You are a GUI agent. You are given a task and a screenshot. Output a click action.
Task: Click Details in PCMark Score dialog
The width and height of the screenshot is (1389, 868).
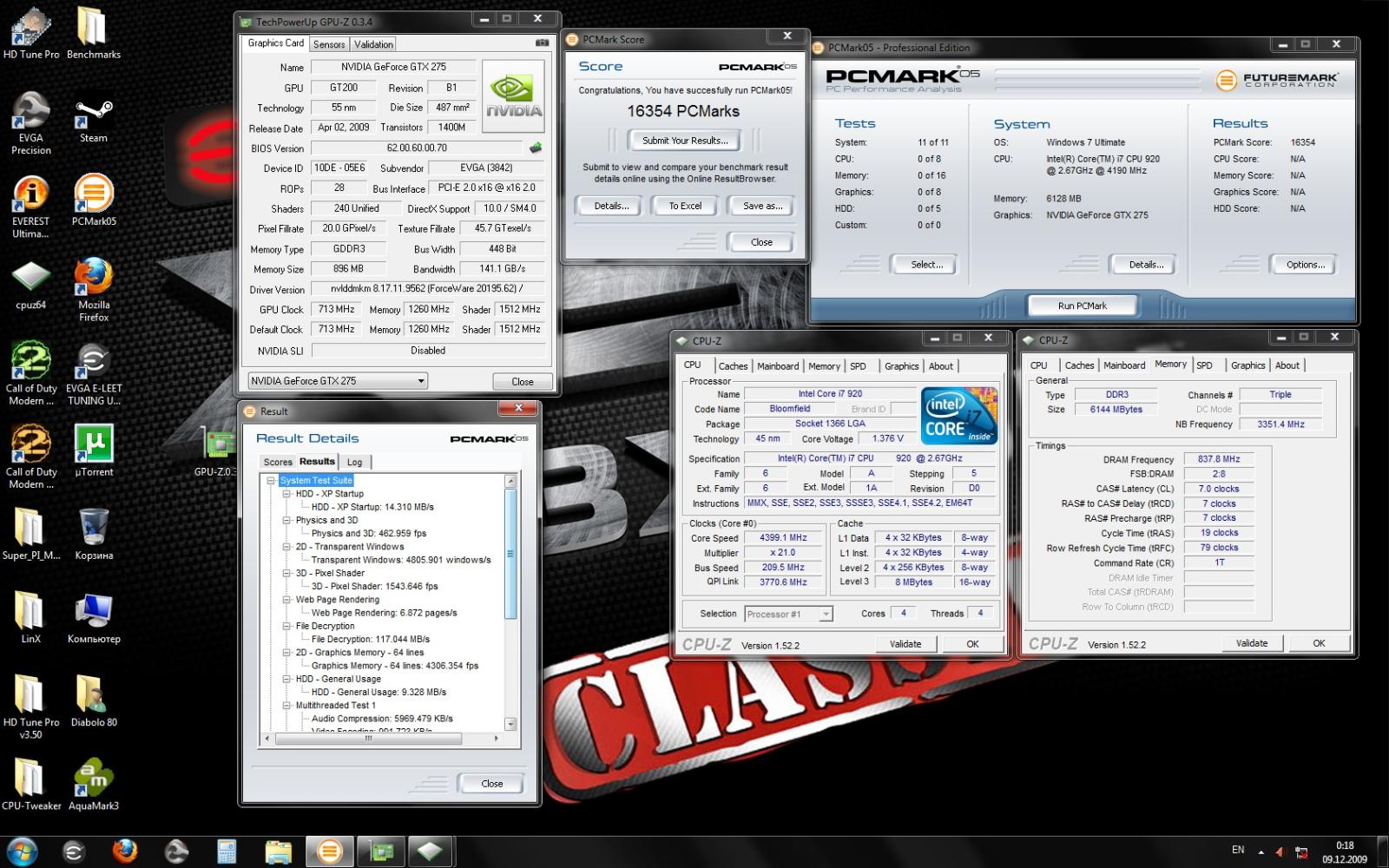611,206
